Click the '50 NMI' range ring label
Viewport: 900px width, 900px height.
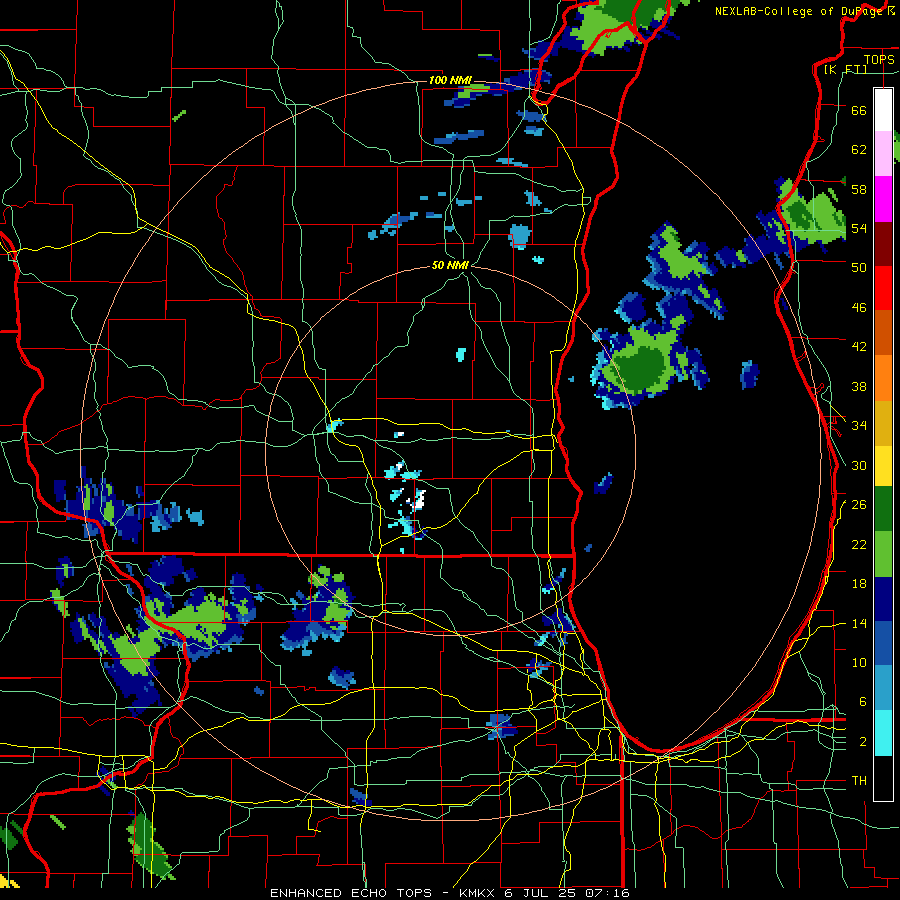(451, 265)
